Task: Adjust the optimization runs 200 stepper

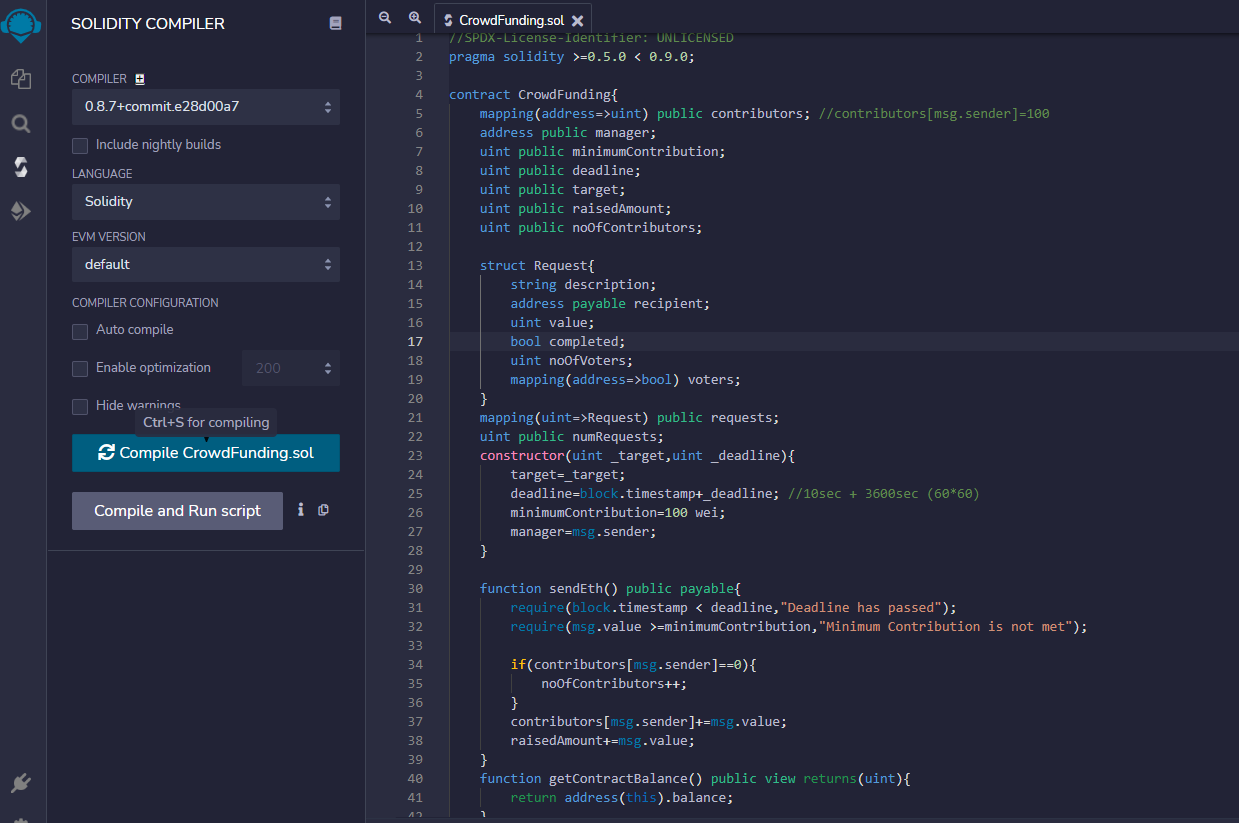Action: point(291,368)
